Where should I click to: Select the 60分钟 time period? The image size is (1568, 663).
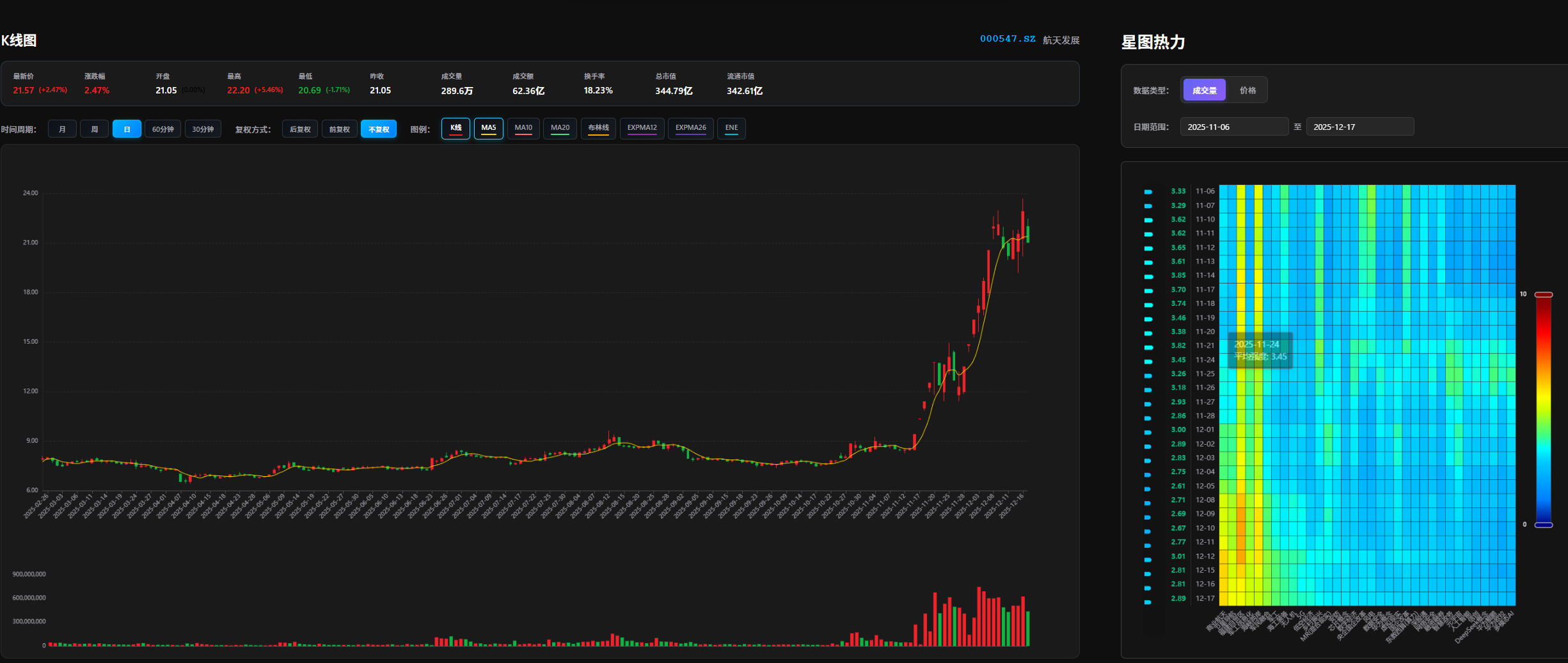click(162, 129)
